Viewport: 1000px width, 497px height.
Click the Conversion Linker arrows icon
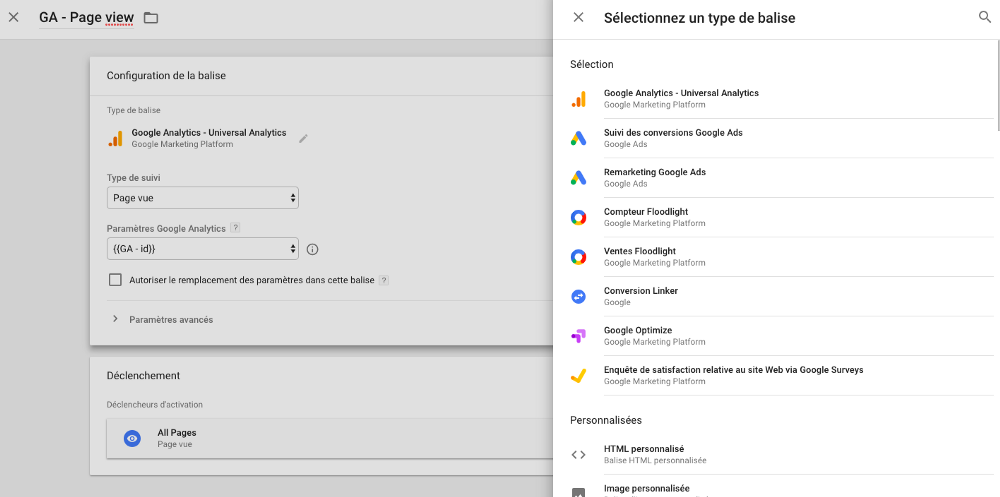pyautogui.click(x=578, y=297)
